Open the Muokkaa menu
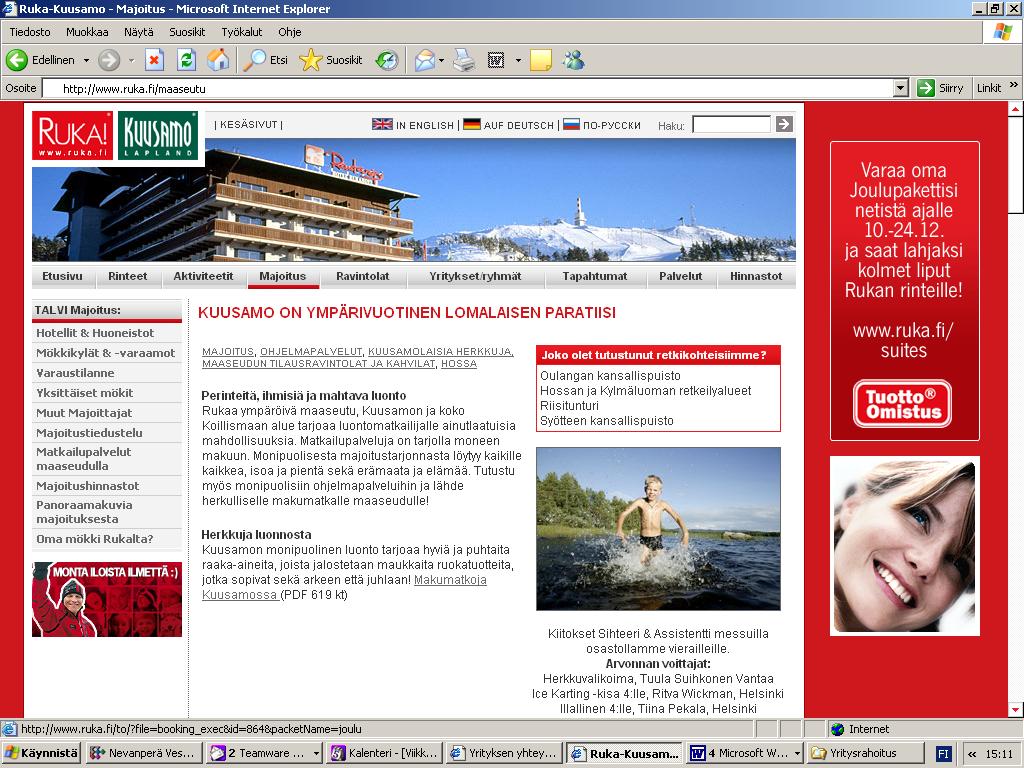Viewport: 1024px width, 768px height. pyautogui.click(x=87, y=32)
